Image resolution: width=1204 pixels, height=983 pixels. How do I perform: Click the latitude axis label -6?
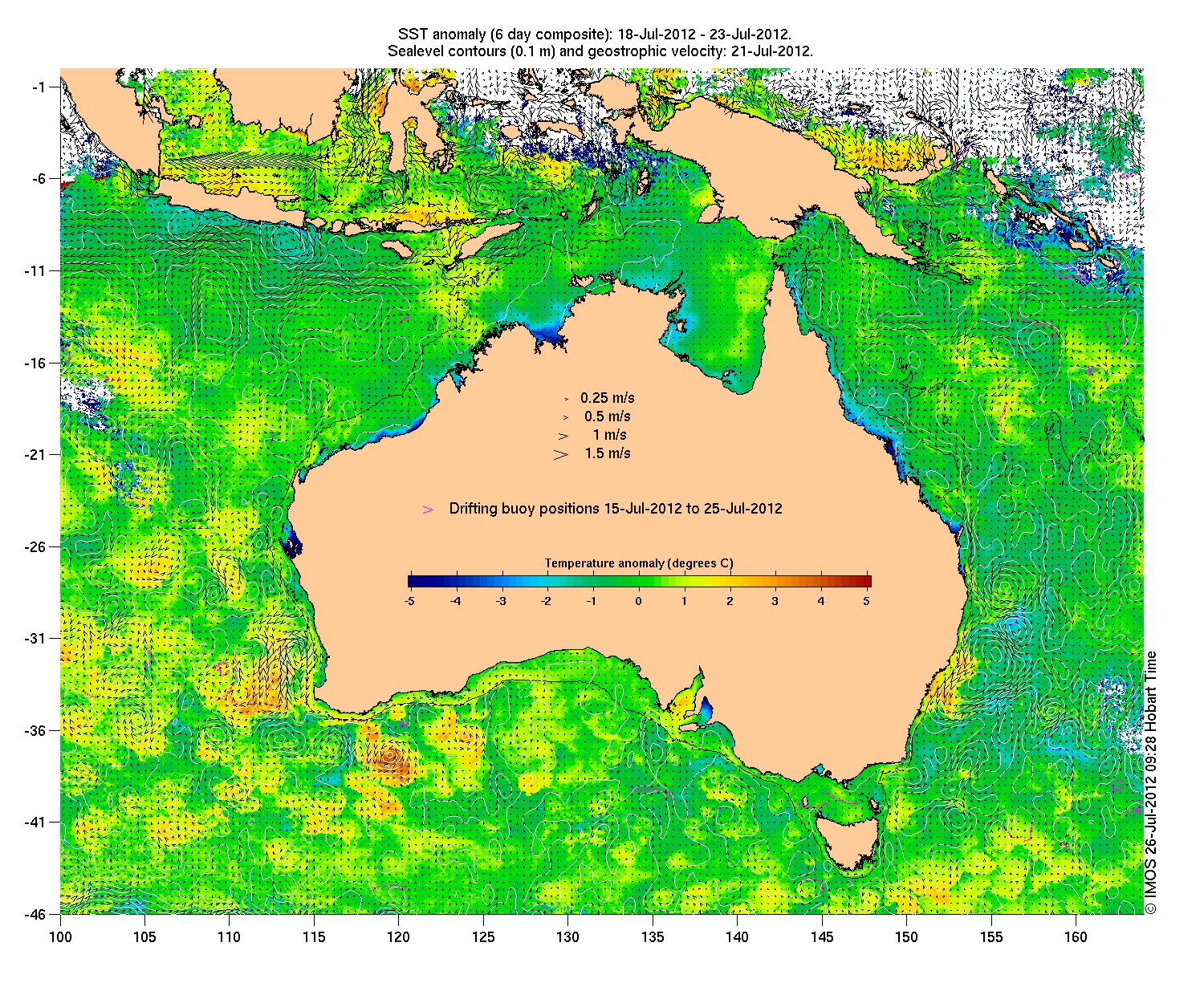39,179
